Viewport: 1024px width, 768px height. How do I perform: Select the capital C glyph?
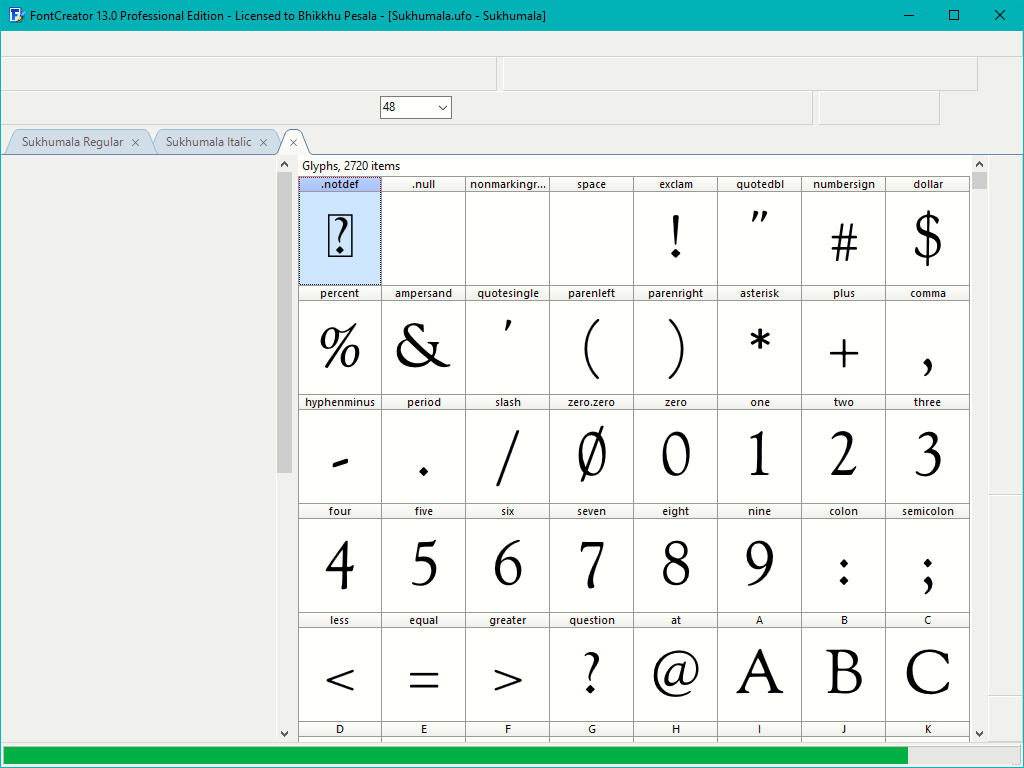[927, 667]
